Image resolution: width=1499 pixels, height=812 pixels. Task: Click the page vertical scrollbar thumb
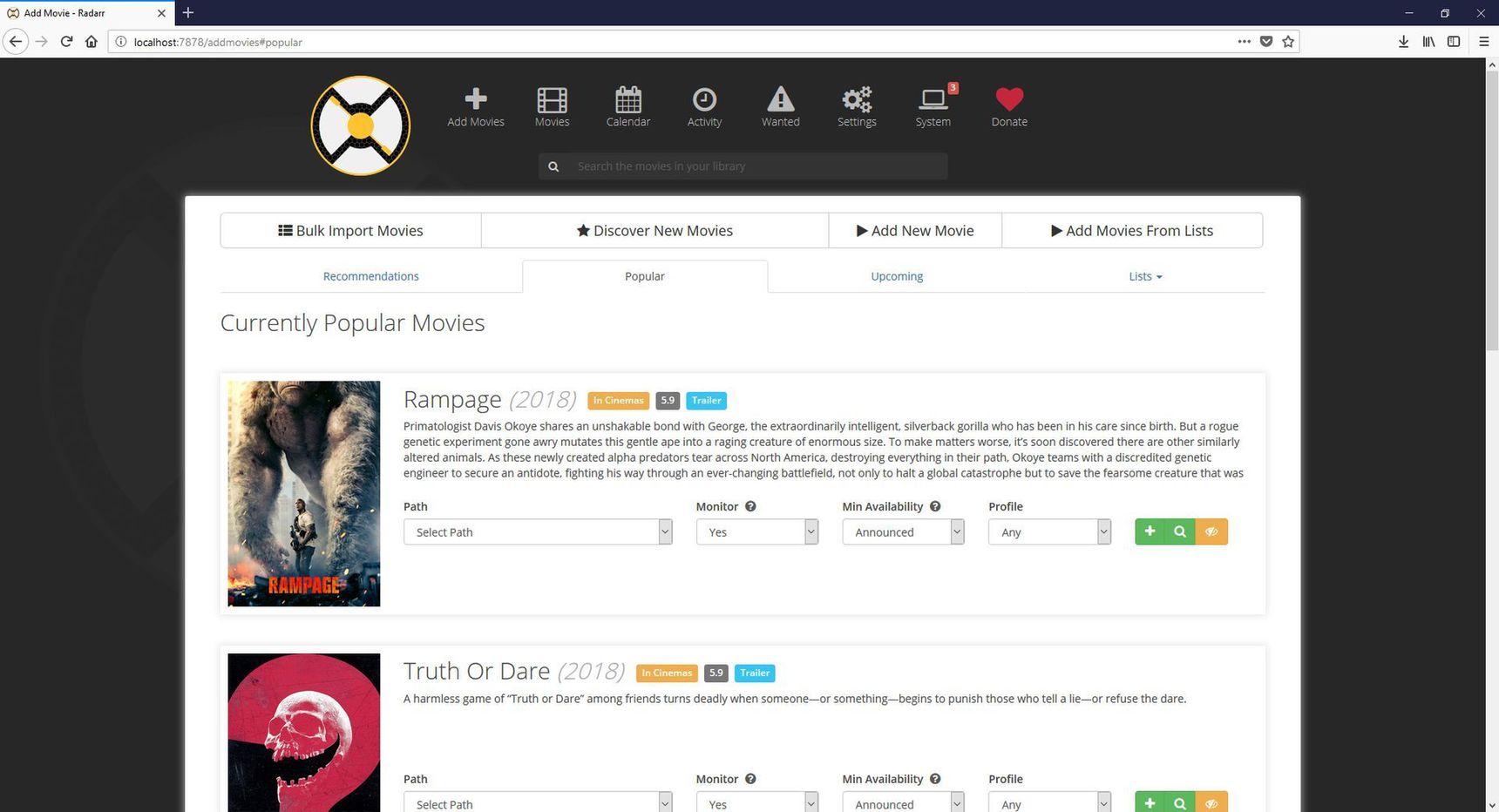pyautogui.click(x=1490, y=212)
